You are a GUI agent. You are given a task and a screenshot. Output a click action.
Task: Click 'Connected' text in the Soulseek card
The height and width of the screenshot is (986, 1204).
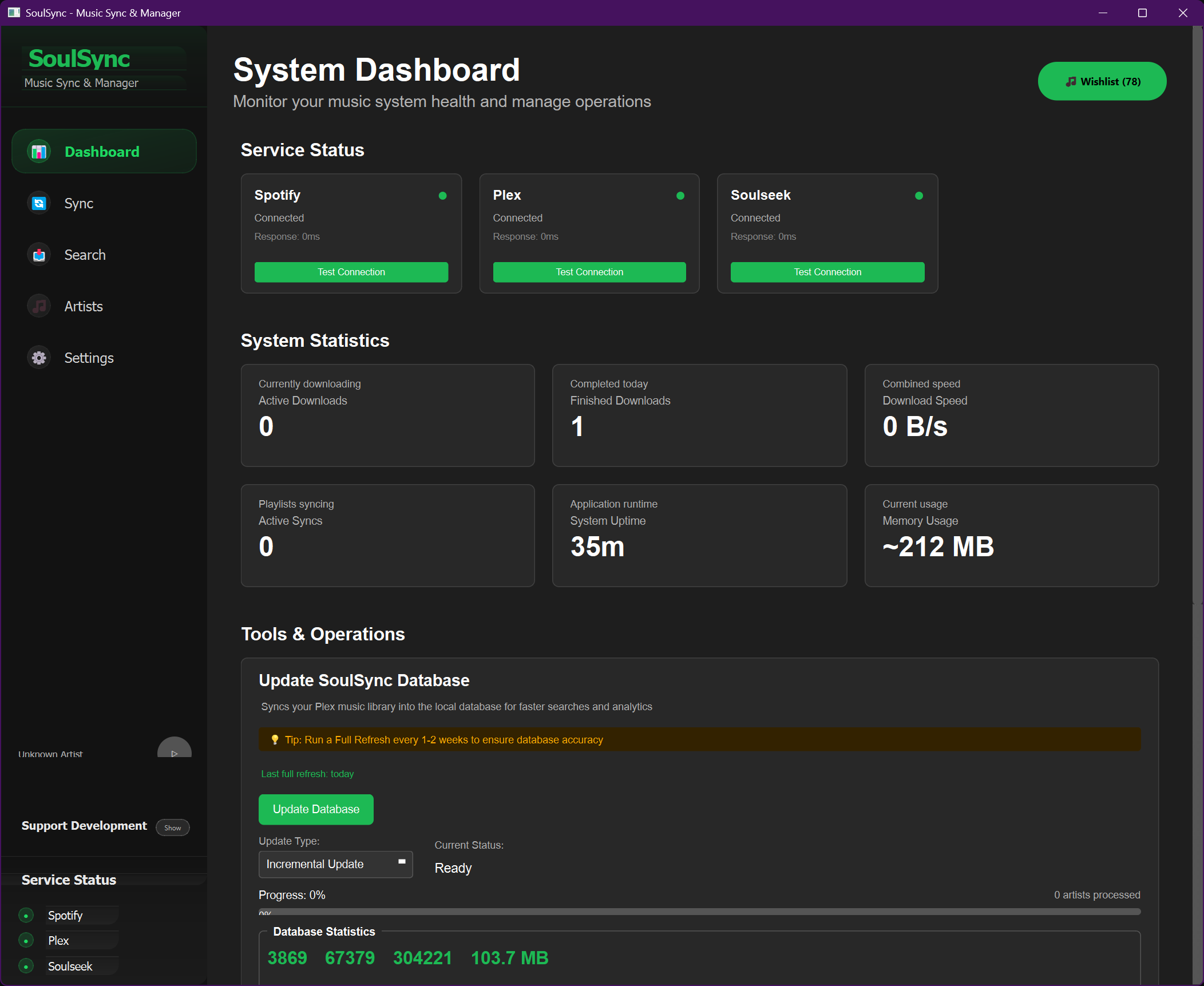point(755,218)
